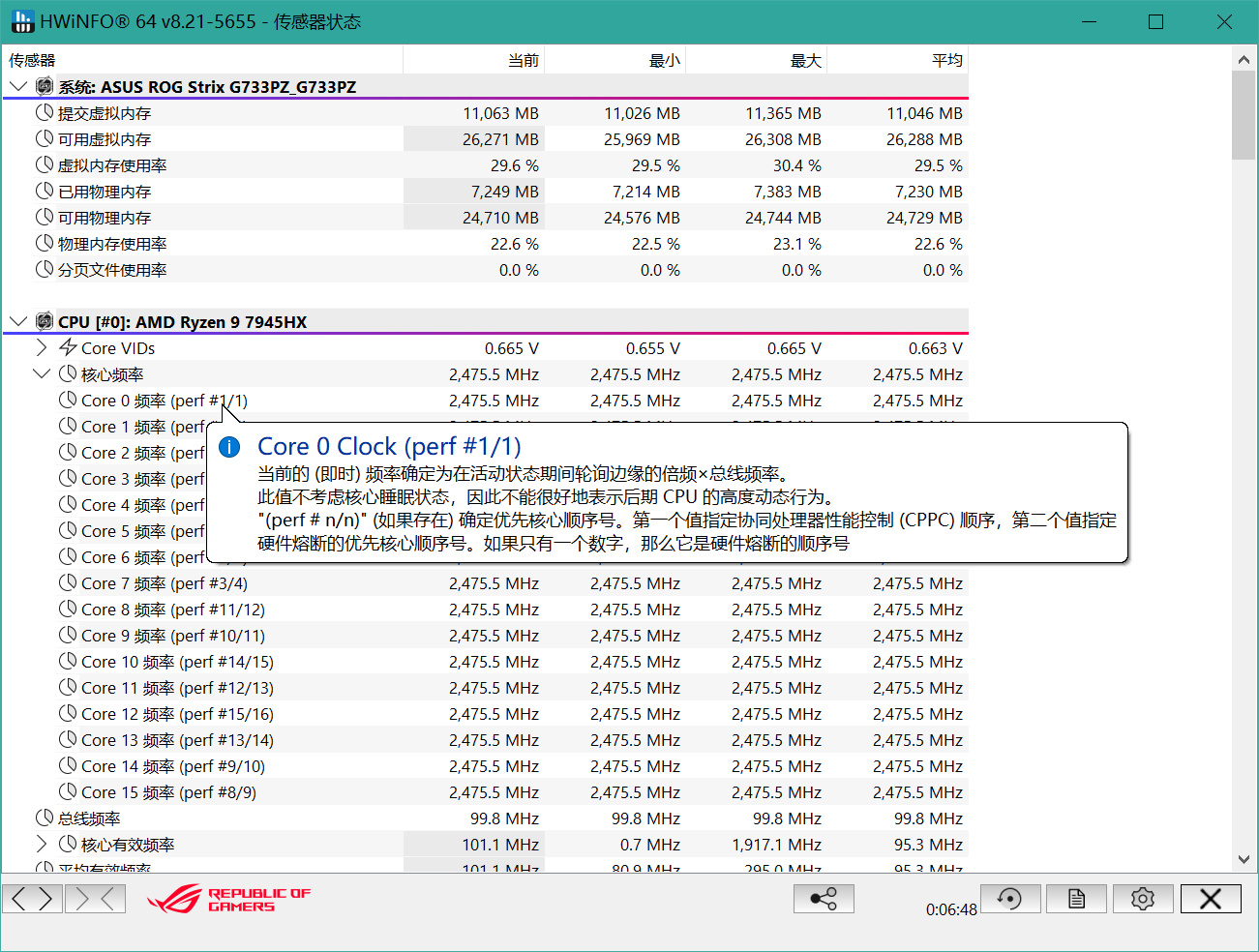This screenshot has width=1259, height=952.
Task: Click the Core 14 频率 sensor icon
Action: coord(68,765)
